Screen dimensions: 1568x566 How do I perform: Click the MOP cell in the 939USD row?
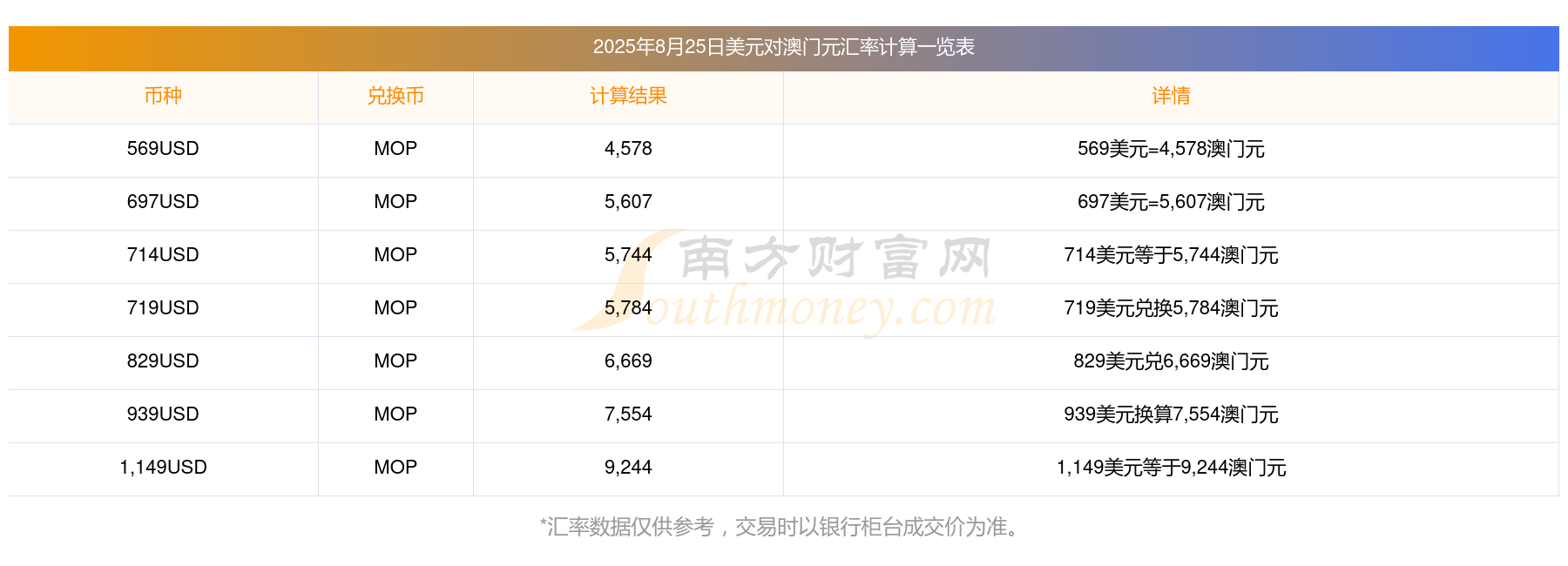(x=395, y=414)
